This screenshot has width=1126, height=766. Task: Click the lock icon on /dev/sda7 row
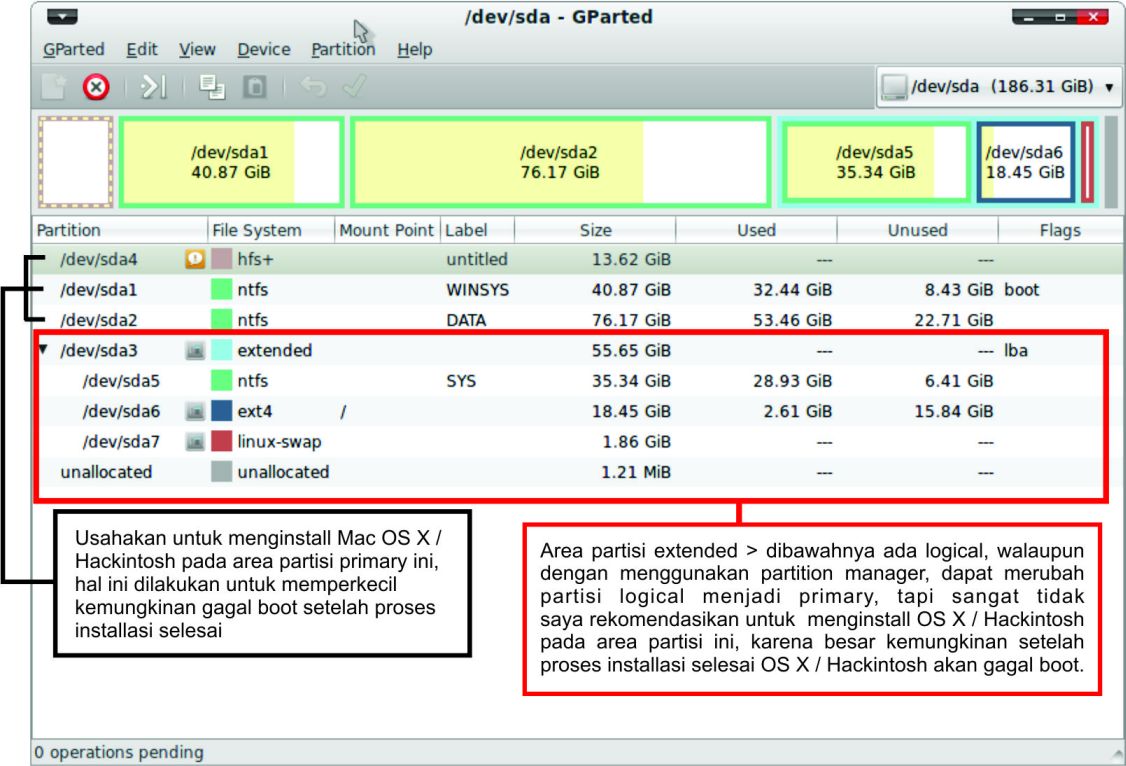(195, 442)
